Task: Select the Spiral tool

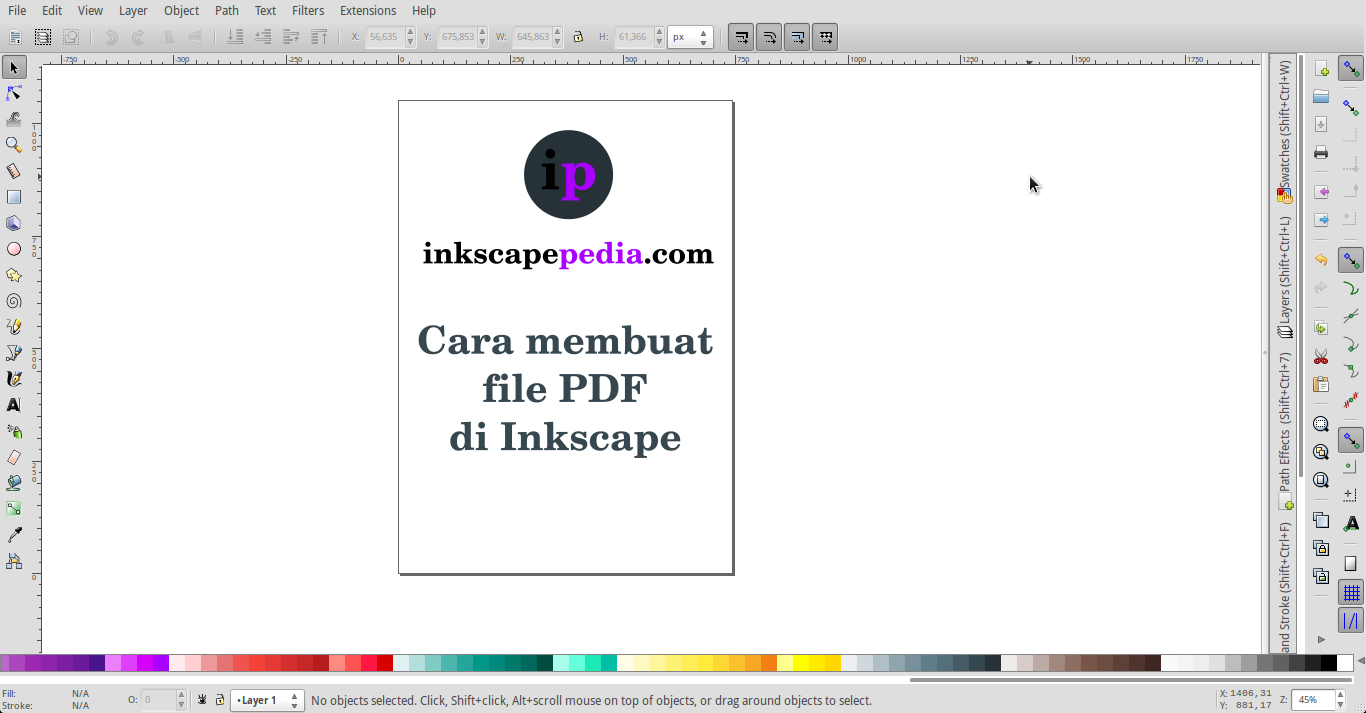Action: coord(13,300)
